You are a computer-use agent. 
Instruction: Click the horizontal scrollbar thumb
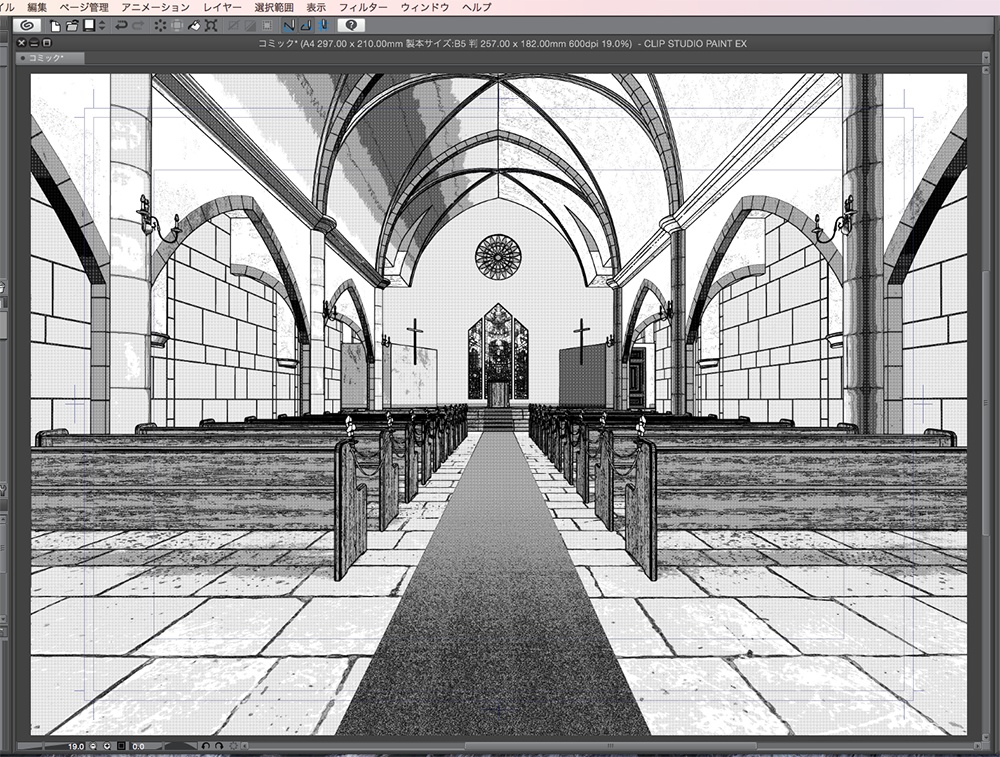[x=610, y=746]
